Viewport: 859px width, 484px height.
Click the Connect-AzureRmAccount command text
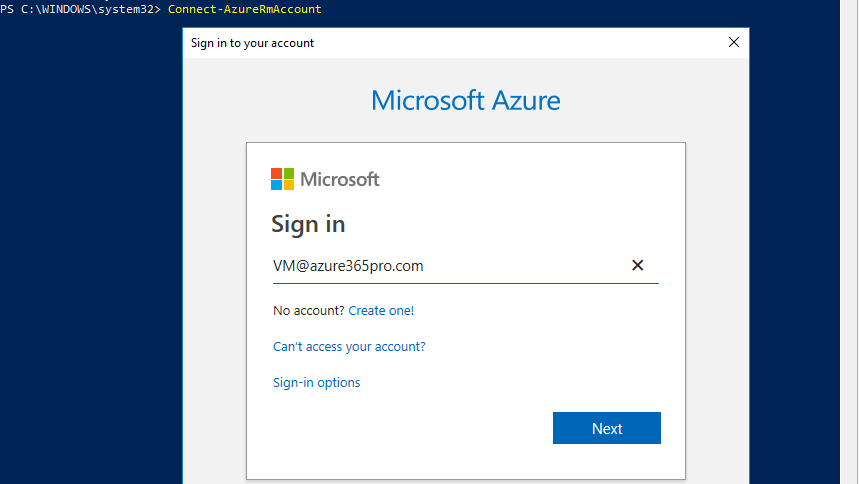[244, 9]
